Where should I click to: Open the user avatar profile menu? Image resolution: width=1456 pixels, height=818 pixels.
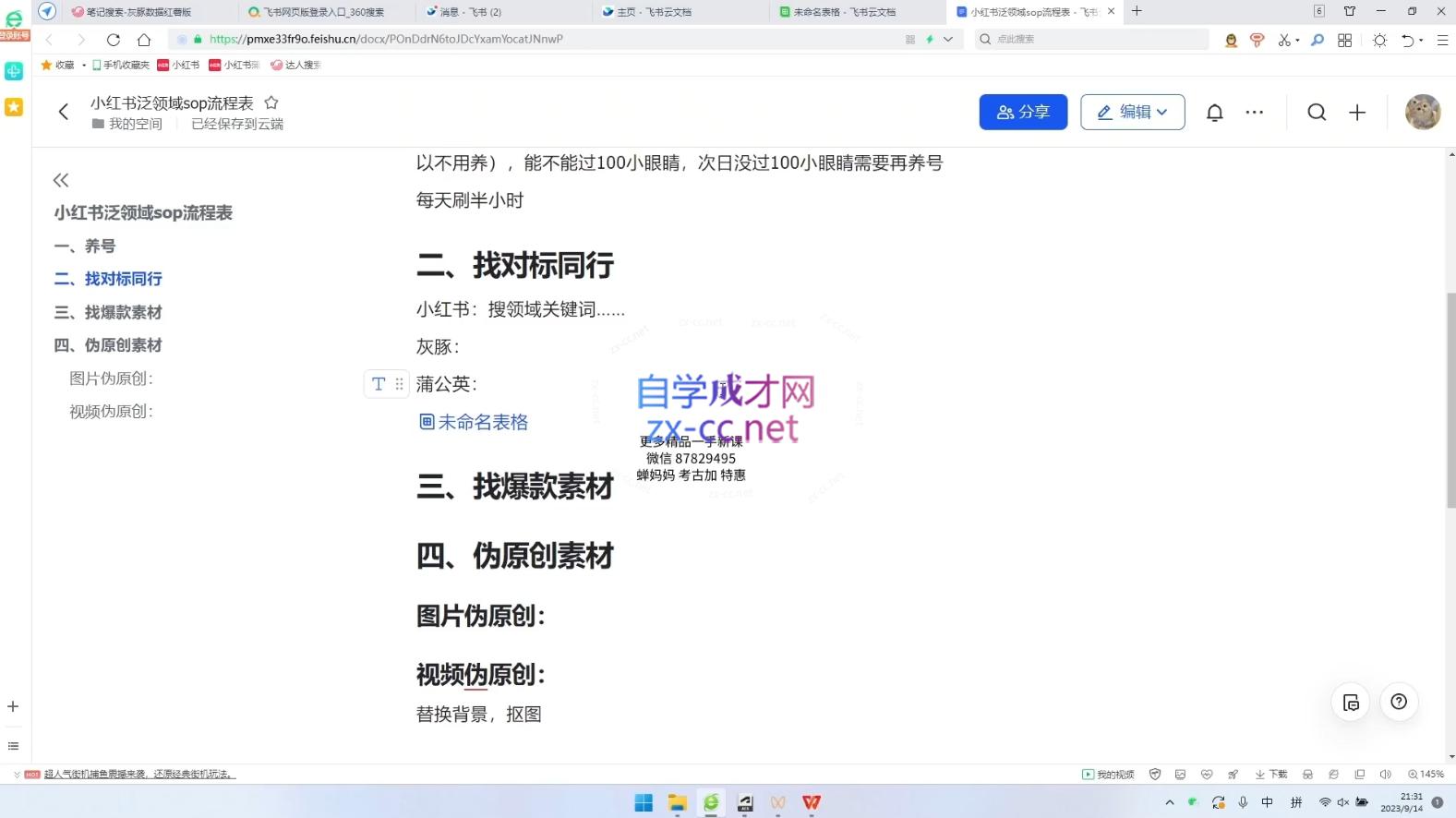[1423, 113]
